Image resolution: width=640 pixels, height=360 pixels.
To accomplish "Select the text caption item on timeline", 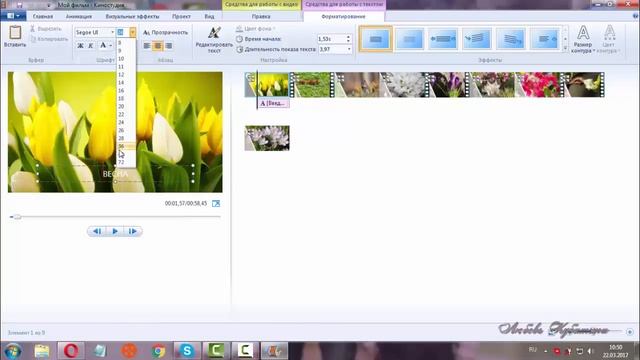I will (x=273, y=103).
